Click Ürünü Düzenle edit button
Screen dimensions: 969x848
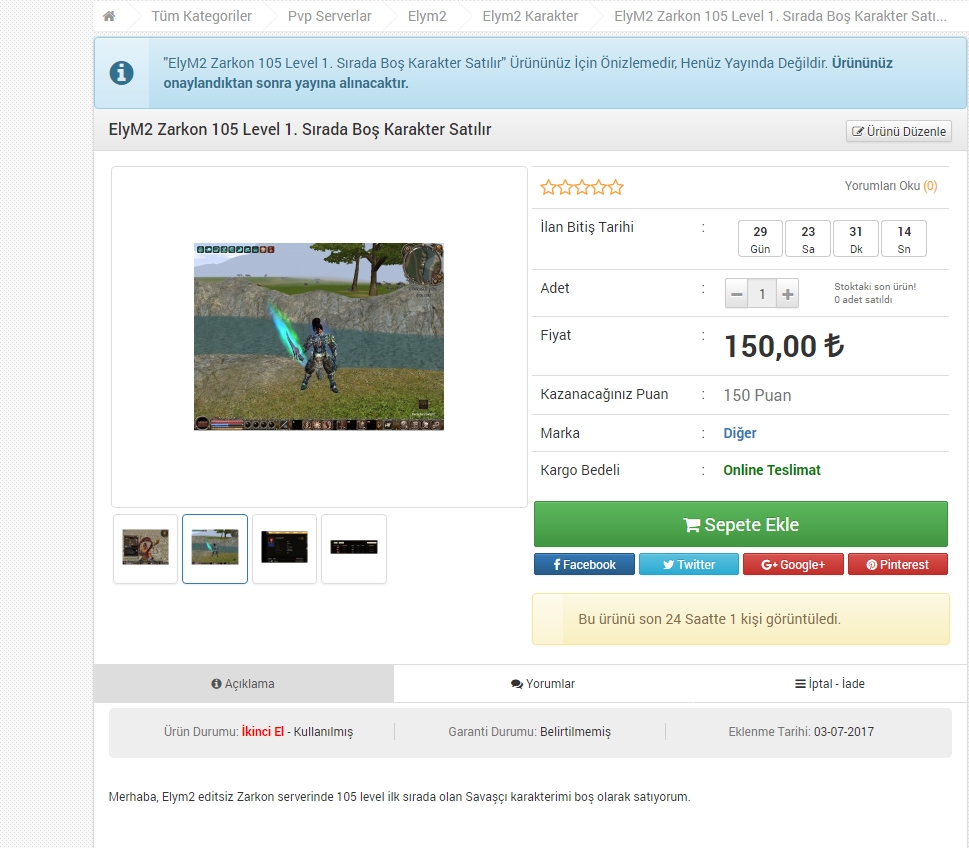pyautogui.click(x=899, y=131)
